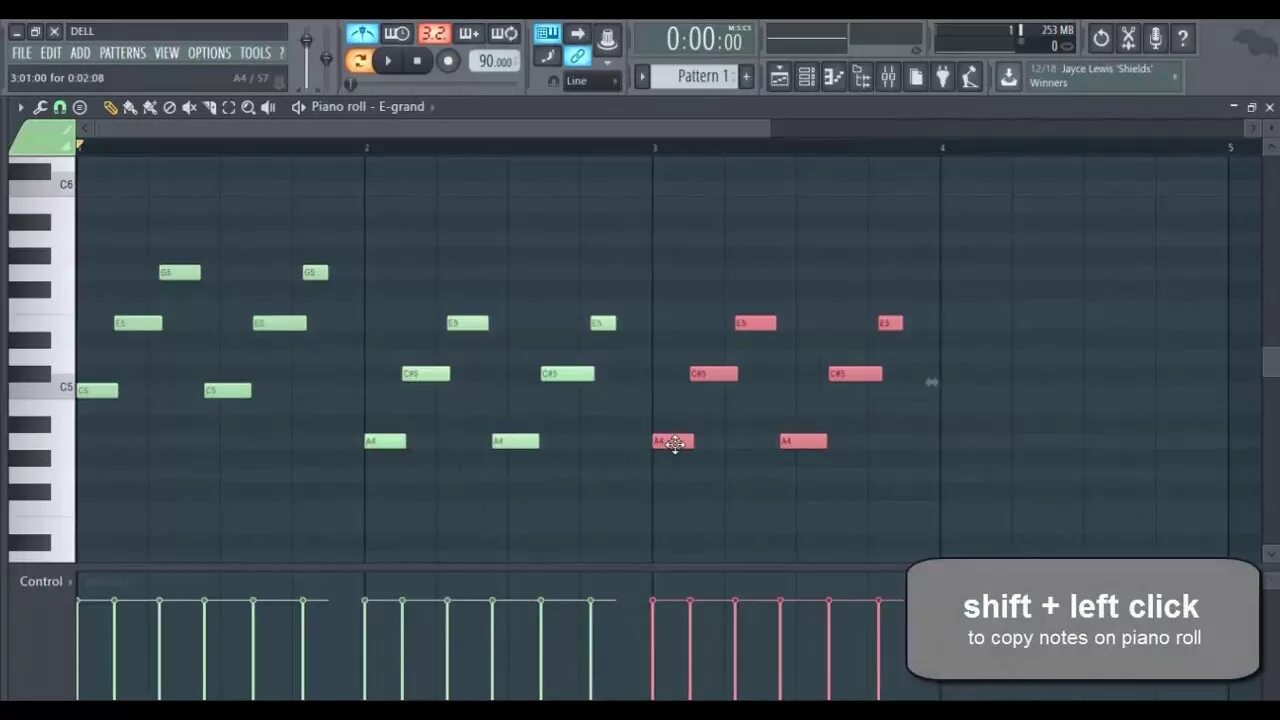Image resolution: width=1280 pixels, height=720 pixels.
Task: Toggle the blue link/multilink controllers icon
Action: [577, 56]
